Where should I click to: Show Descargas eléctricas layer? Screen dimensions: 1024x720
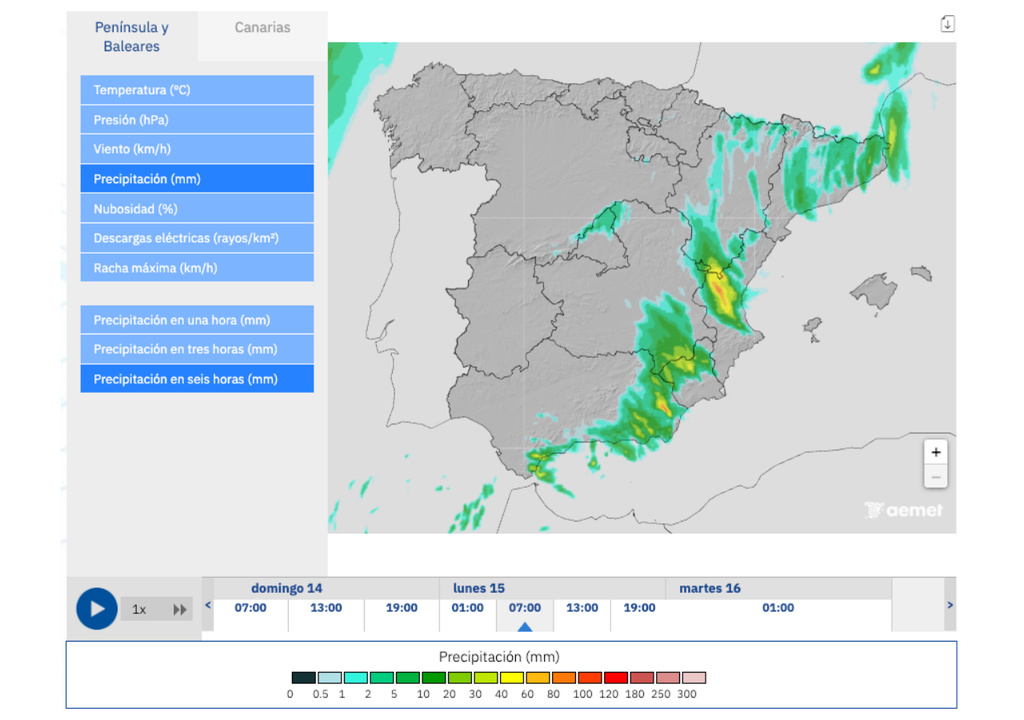(197, 238)
